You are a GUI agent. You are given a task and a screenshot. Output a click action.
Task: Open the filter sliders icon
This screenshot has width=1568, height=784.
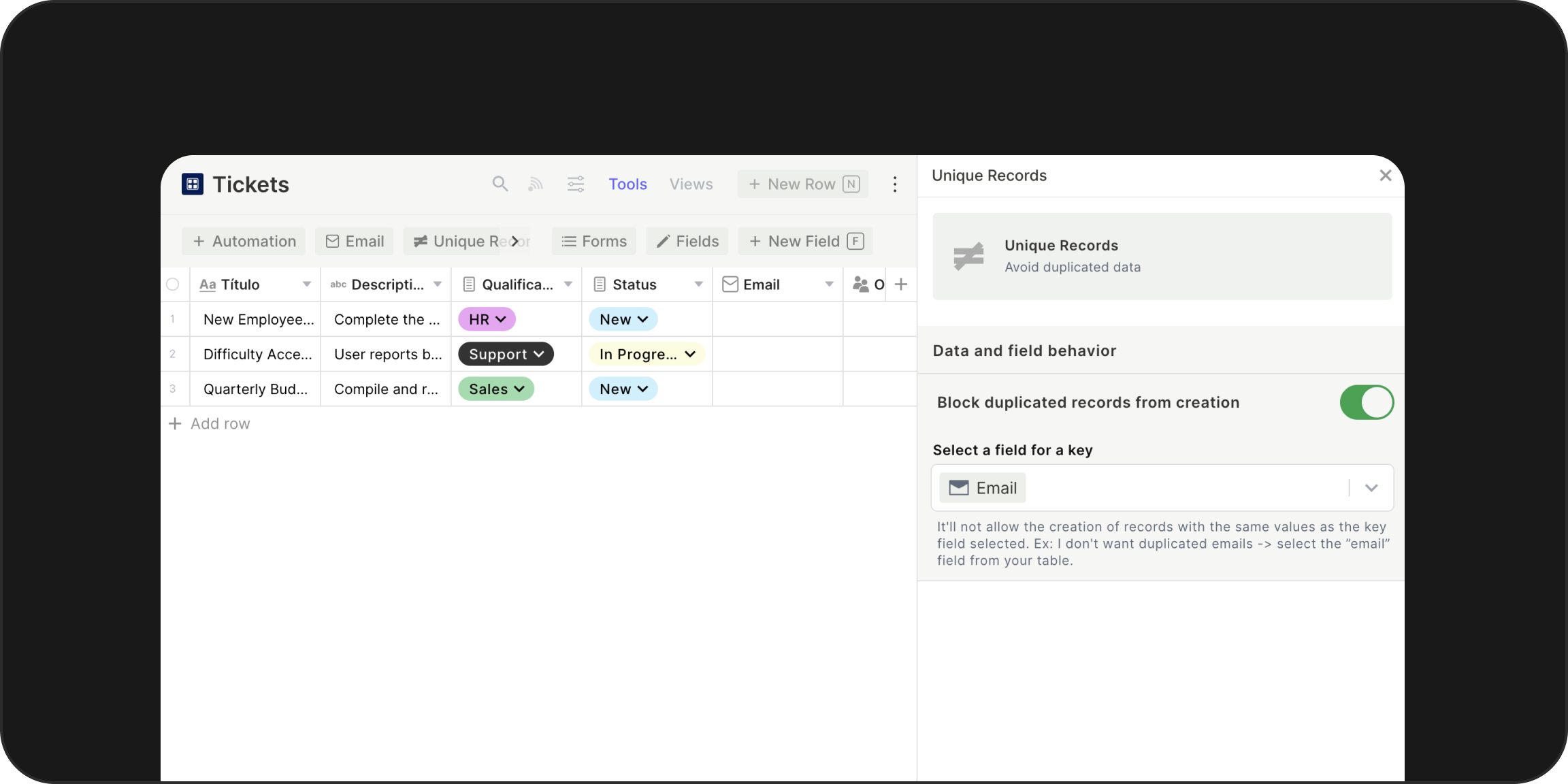point(576,184)
